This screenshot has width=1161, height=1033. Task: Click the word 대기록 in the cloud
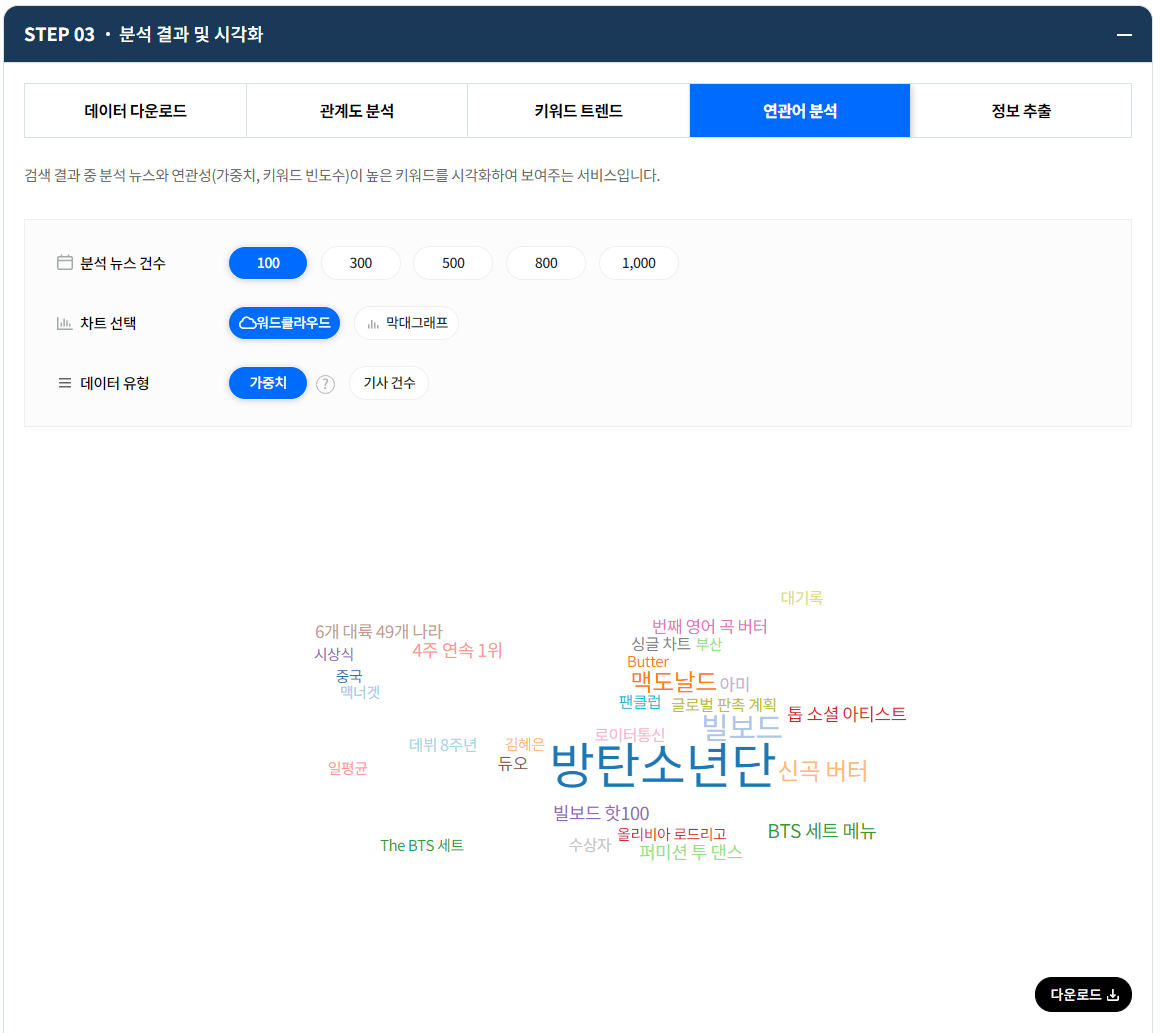pyautogui.click(x=802, y=598)
